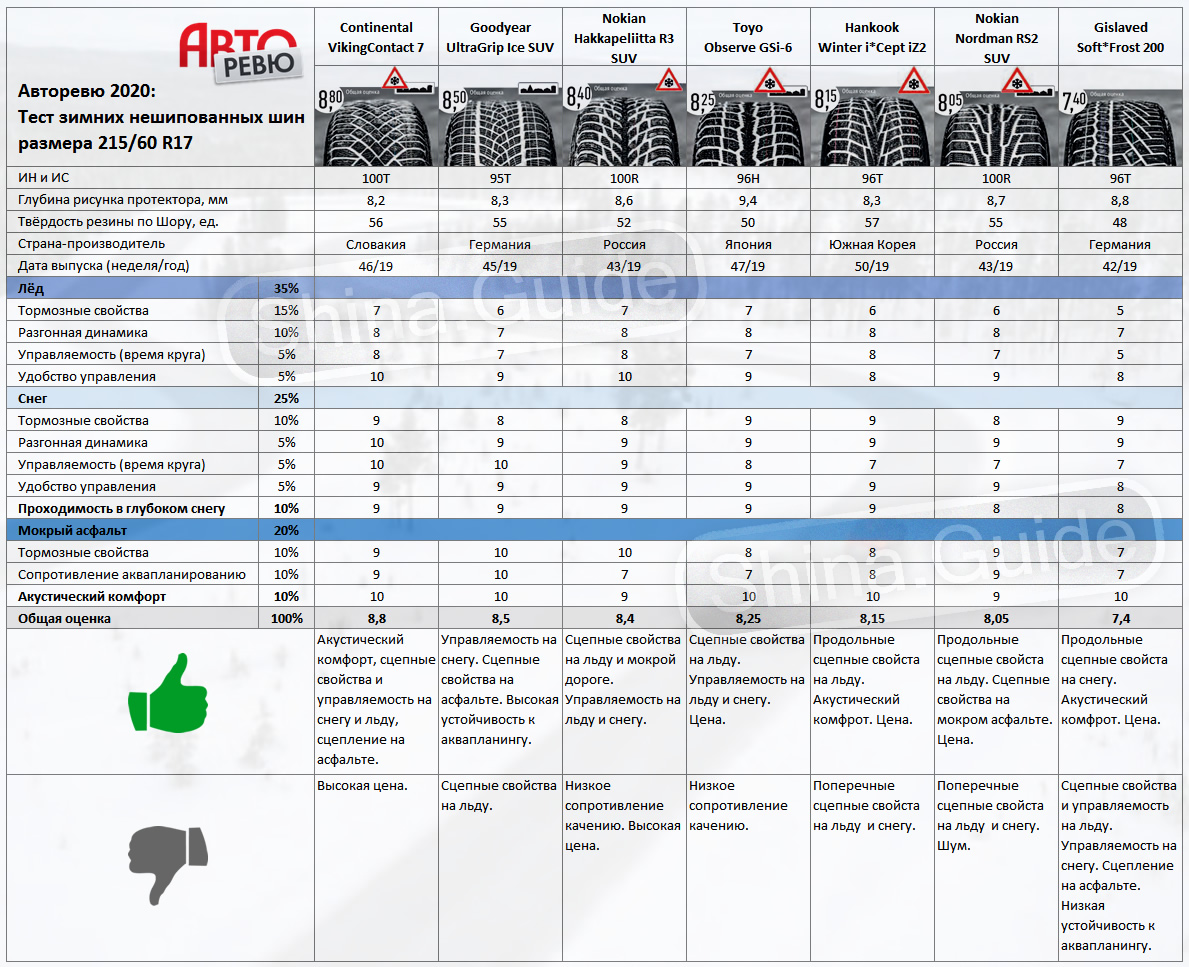Click the 'Южная Корея' country cell
Screen dimensions: 1189x967
point(872,244)
